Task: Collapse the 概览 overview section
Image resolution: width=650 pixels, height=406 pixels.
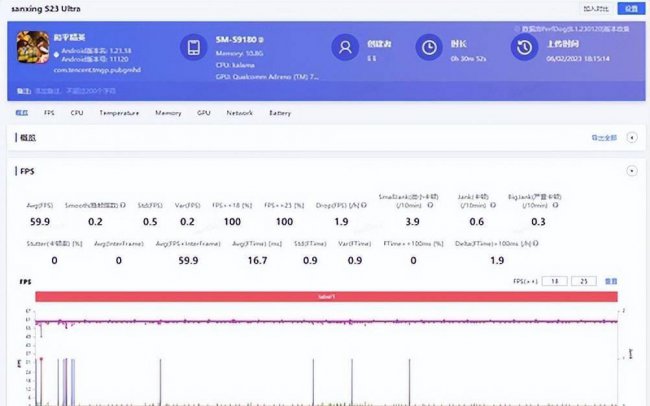Action: [632, 137]
